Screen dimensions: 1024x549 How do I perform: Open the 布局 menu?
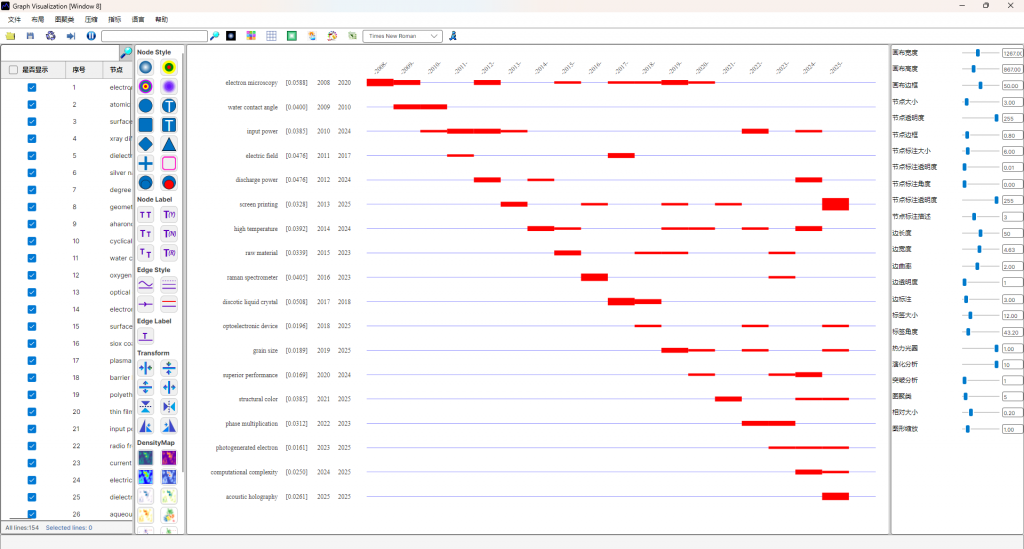coord(37,19)
